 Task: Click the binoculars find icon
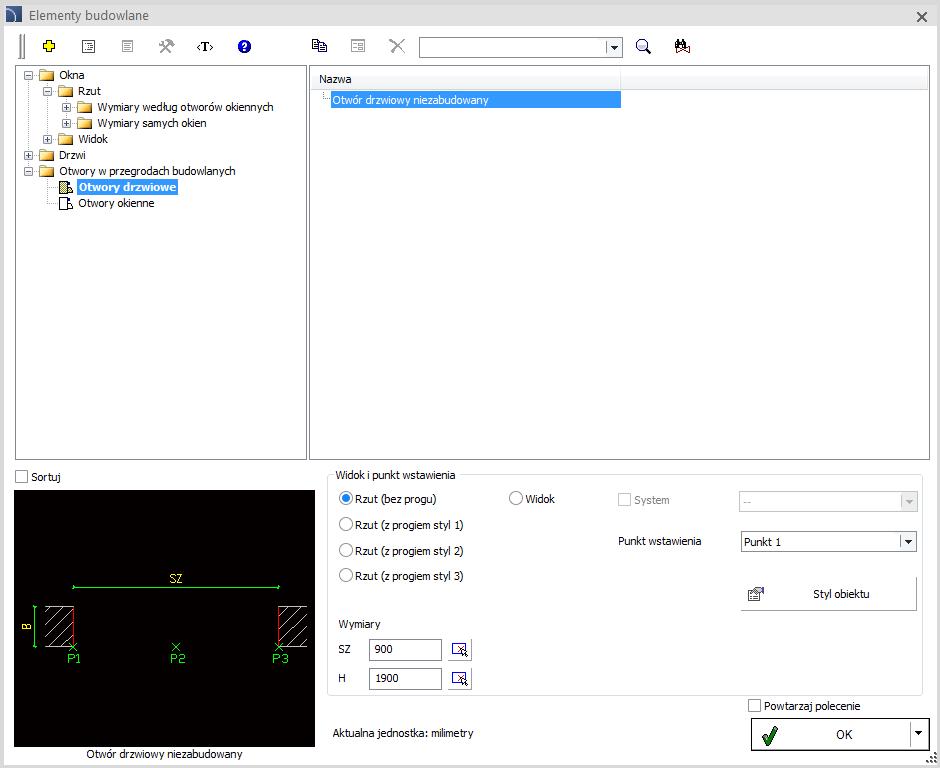tap(682, 46)
